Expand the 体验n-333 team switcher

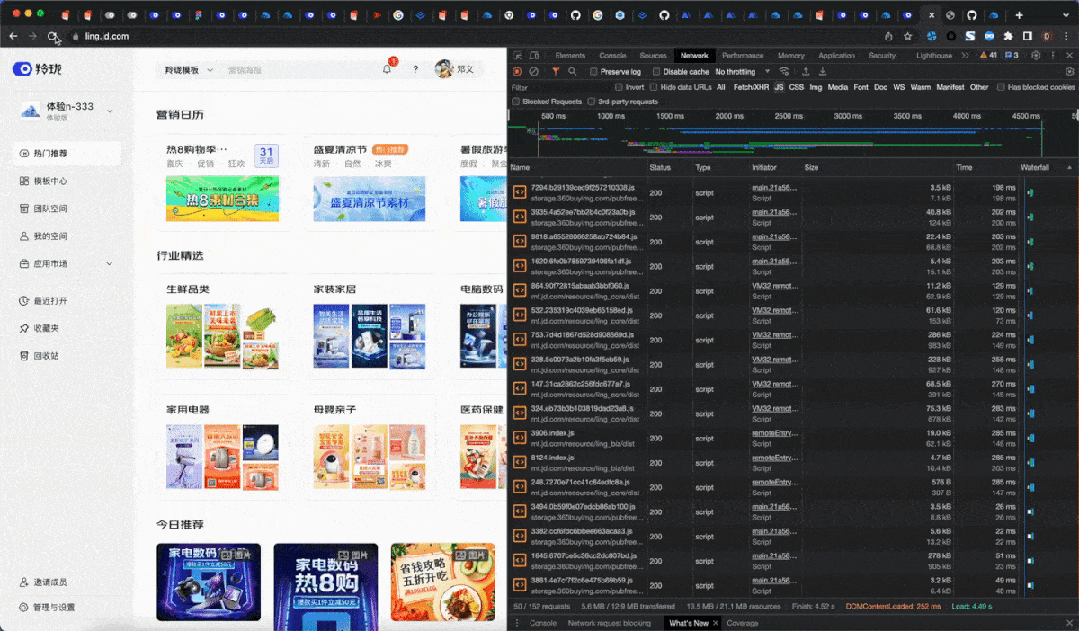click(x=109, y=110)
